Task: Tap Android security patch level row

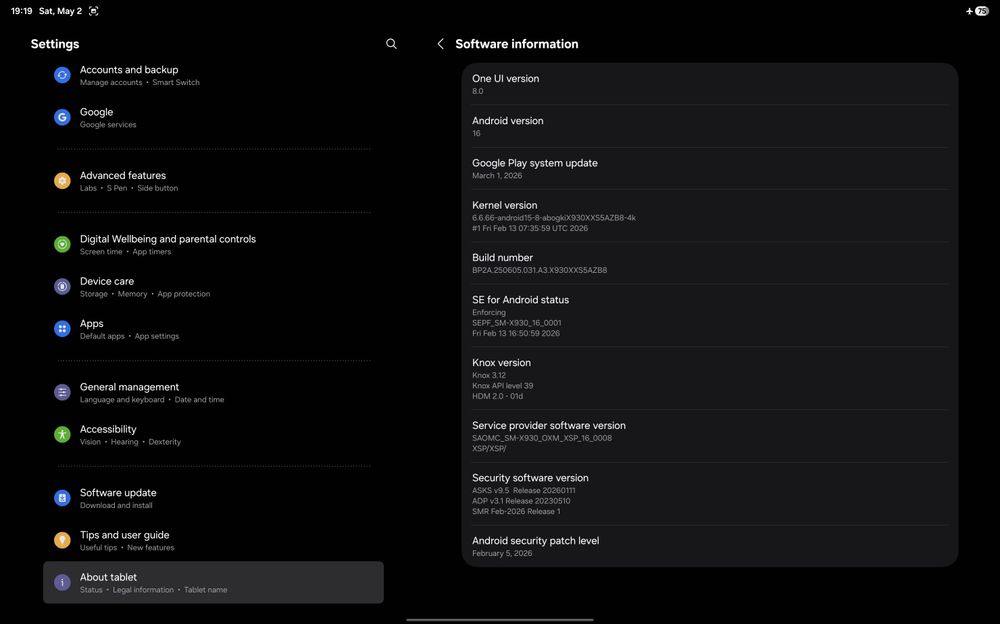Action: click(710, 546)
